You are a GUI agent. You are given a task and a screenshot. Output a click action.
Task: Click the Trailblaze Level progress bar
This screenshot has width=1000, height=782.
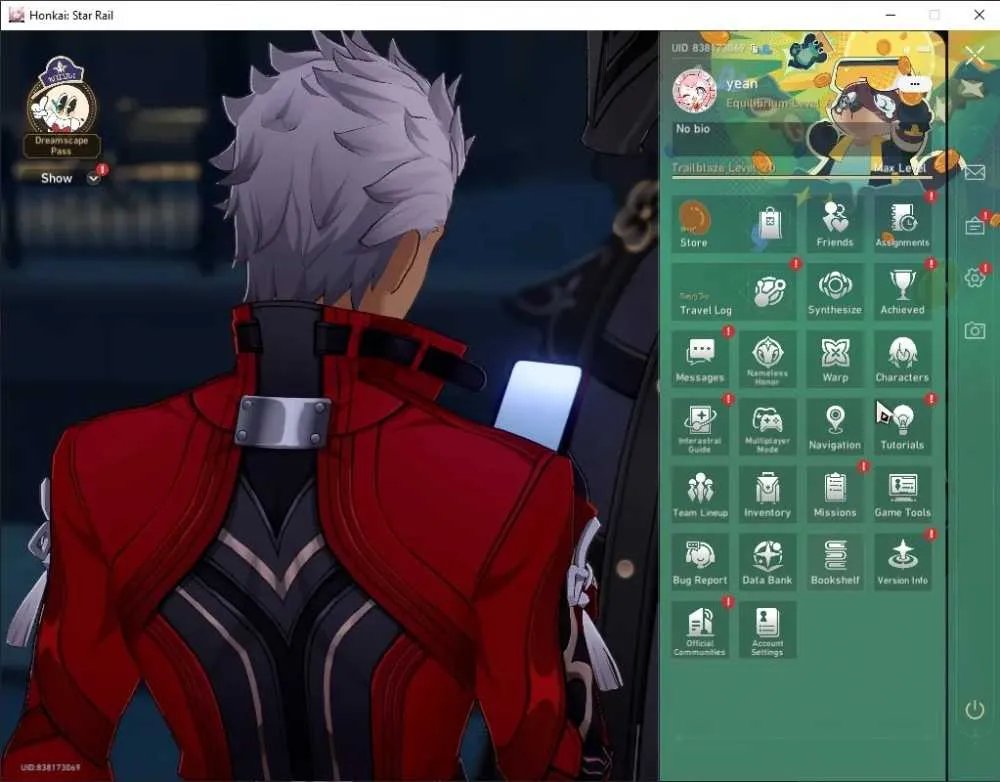[802, 176]
